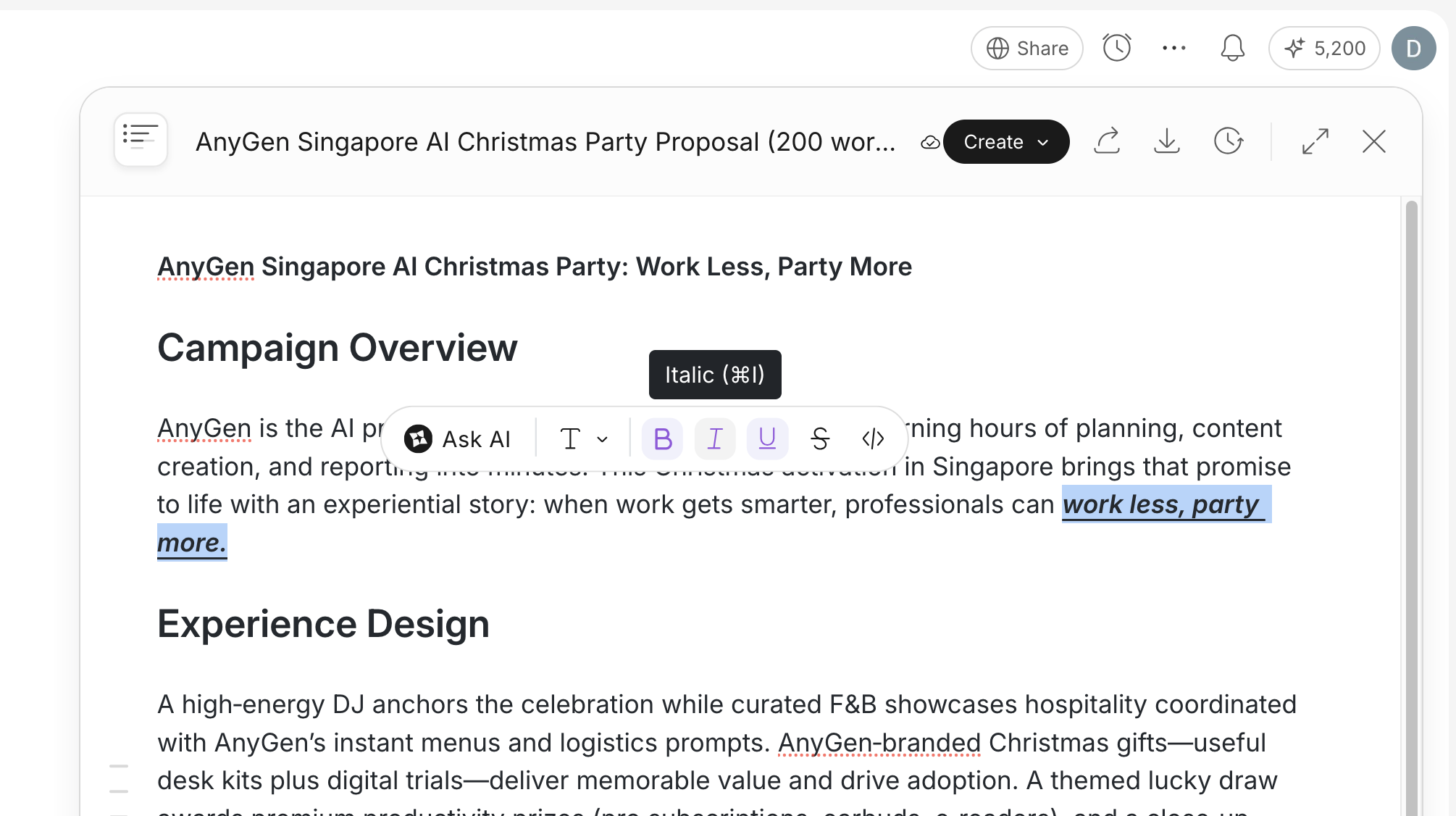Image resolution: width=1456 pixels, height=816 pixels.
Task: Open the document outline icon
Action: coord(141,139)
